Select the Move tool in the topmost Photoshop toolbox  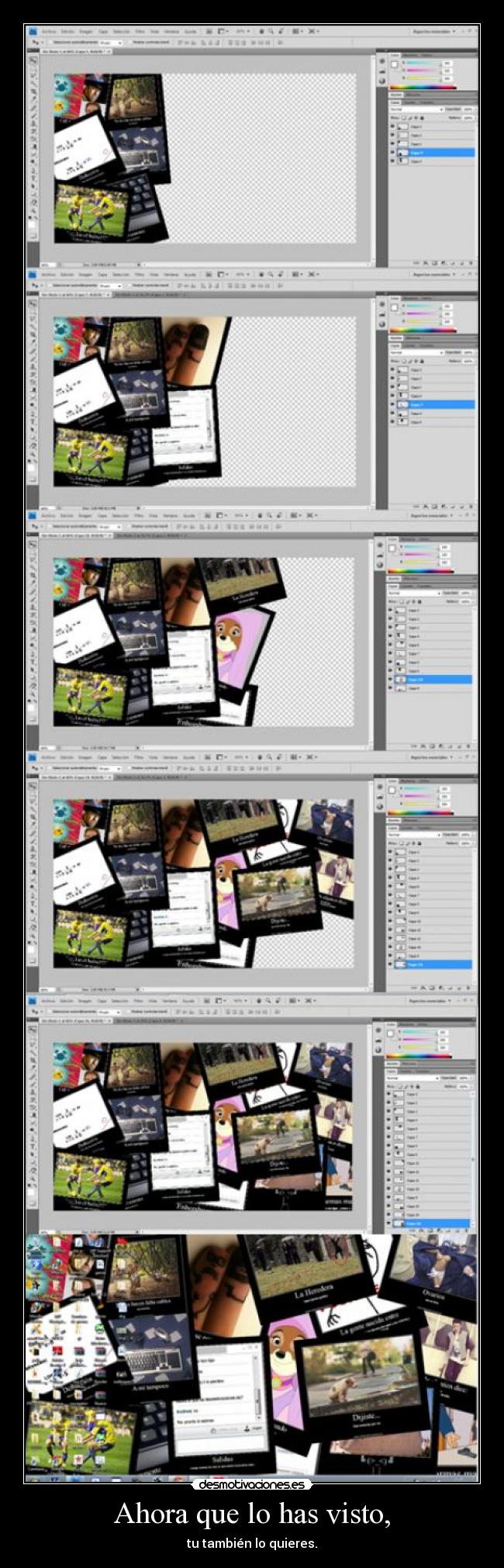[x=33, y=60]
